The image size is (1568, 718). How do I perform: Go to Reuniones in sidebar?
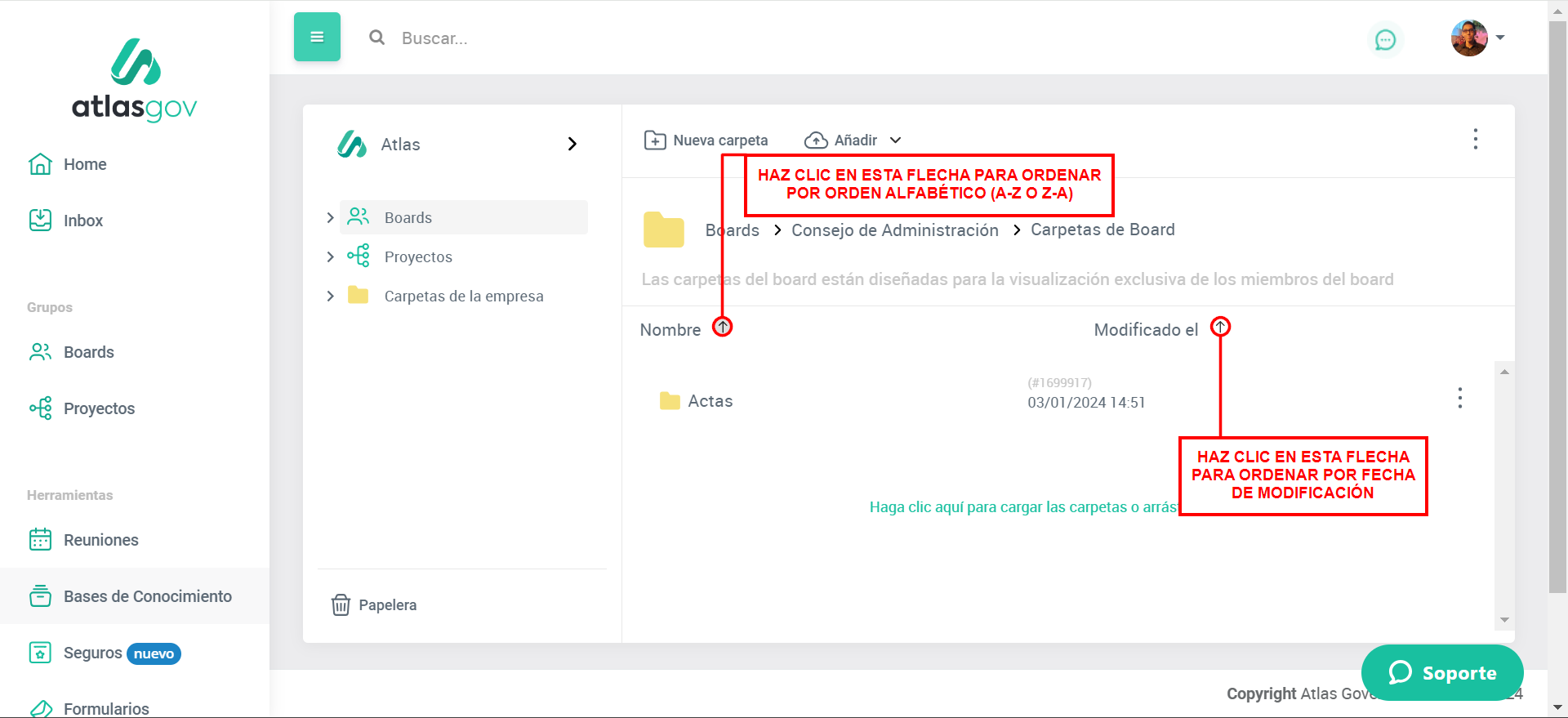point(100,540)
